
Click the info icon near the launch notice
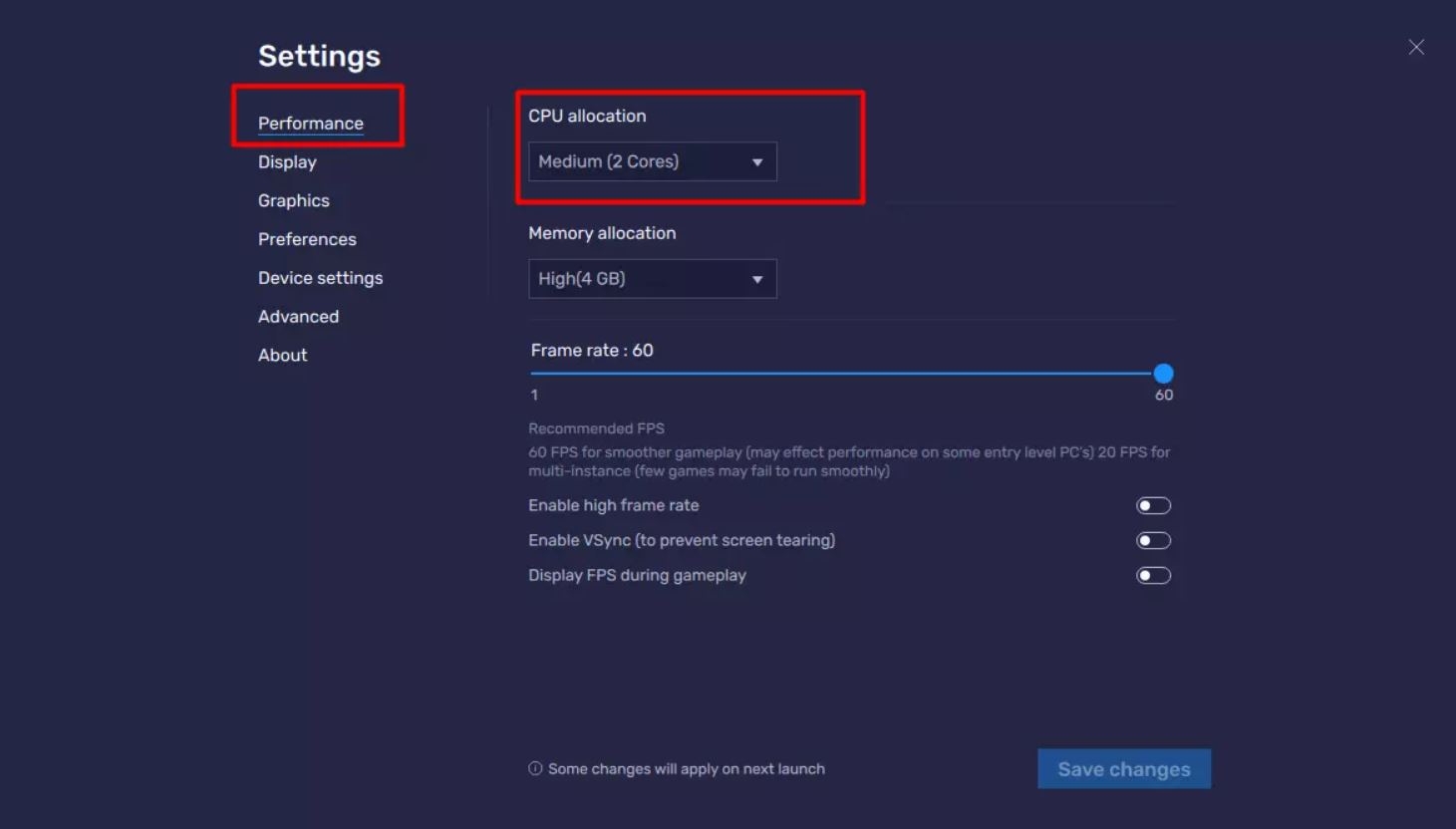pos(535,768)
